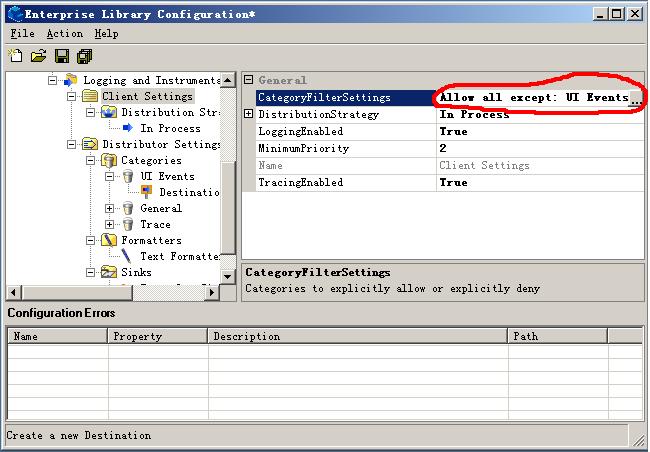The image size is (650, 452).
Task: Click the tree's horizontal scrollbar right arrow
Action: pos(226,291)
